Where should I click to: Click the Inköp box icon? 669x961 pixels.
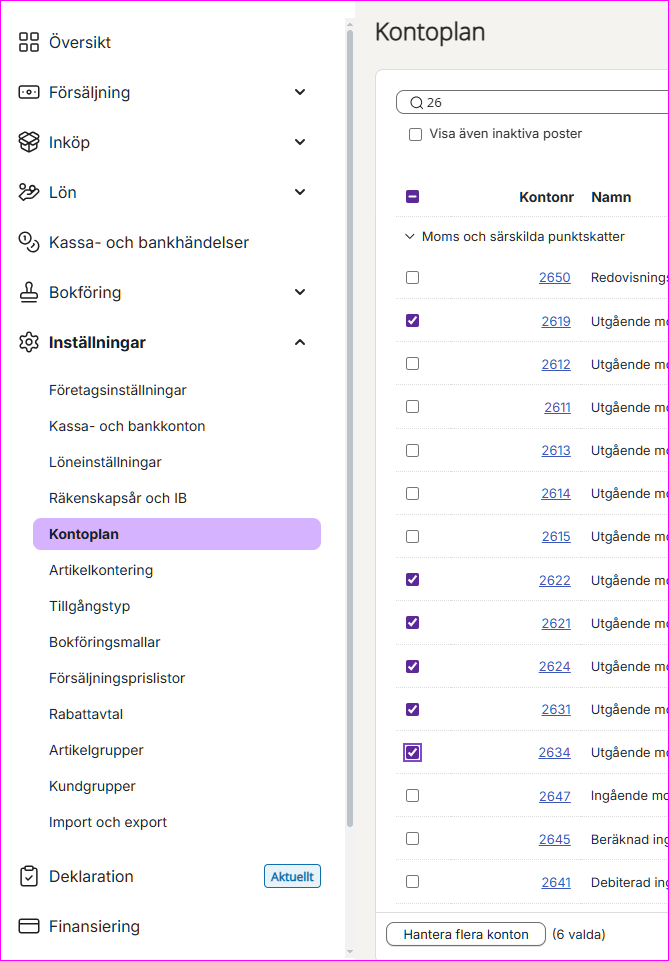point(29,142)
